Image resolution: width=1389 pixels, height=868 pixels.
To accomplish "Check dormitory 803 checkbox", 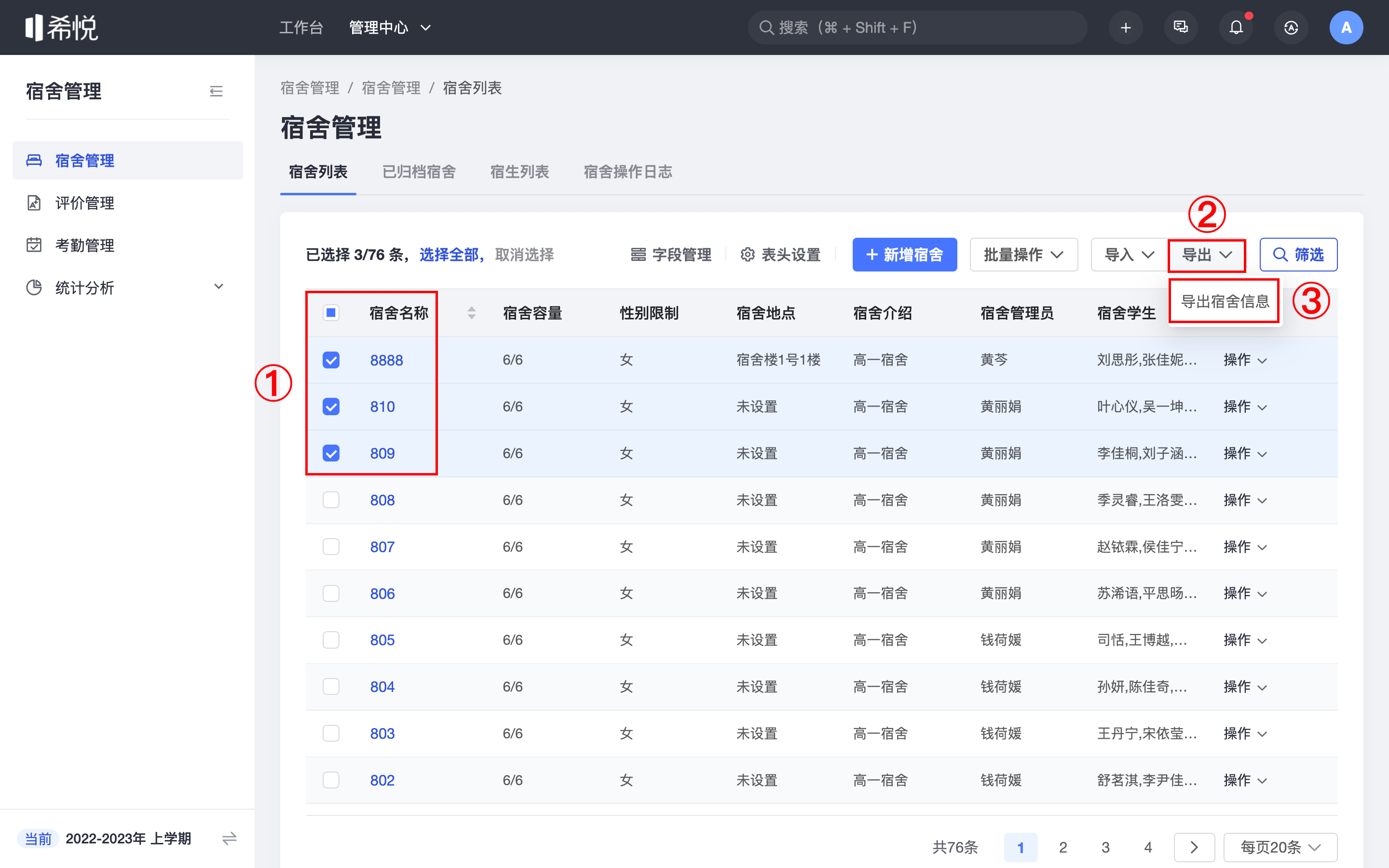I will tap(331, 733).
